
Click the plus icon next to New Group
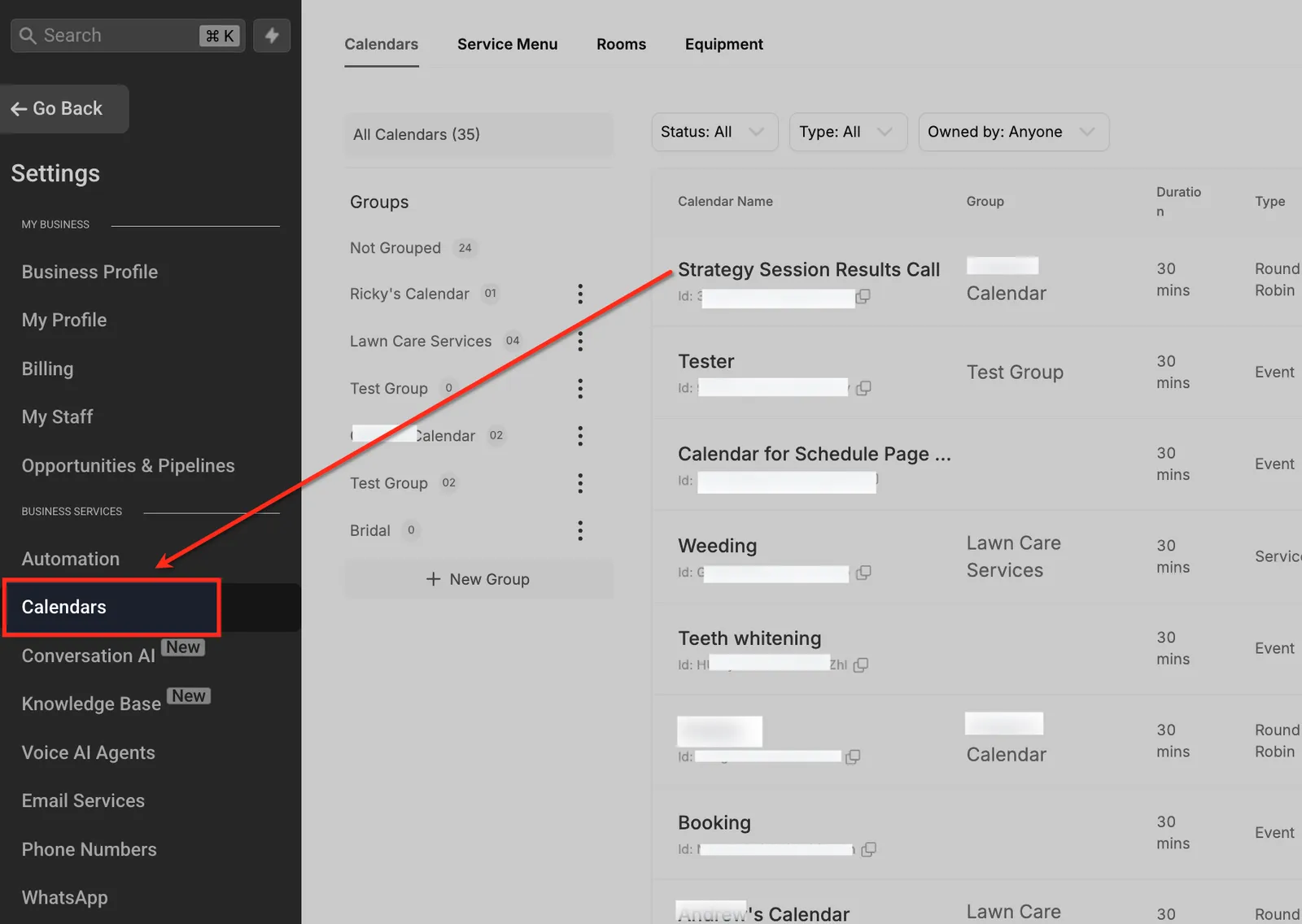click(434, 579)
